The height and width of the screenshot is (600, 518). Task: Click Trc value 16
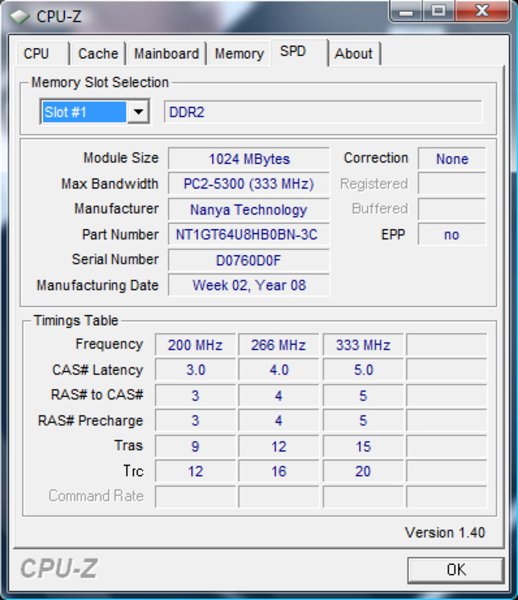pos(279,471)
